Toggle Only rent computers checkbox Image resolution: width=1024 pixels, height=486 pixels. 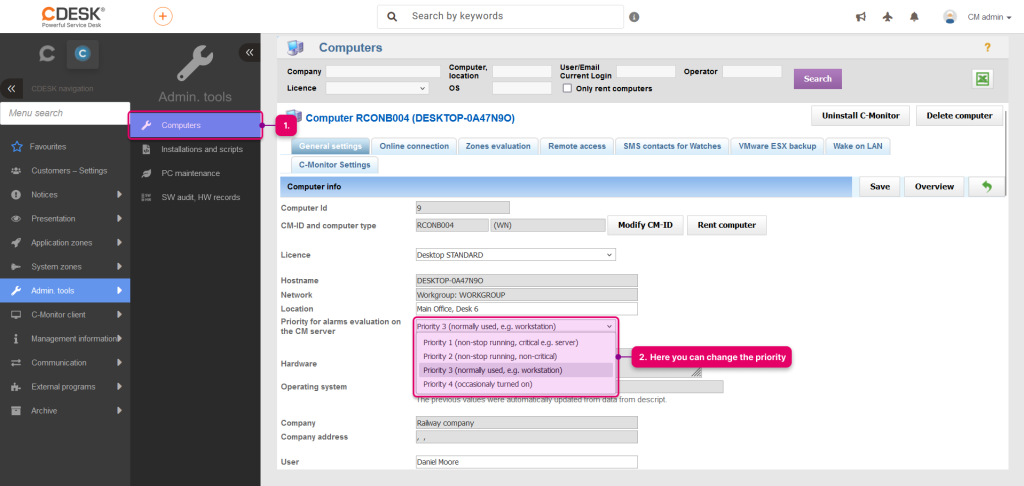(568, 88)
